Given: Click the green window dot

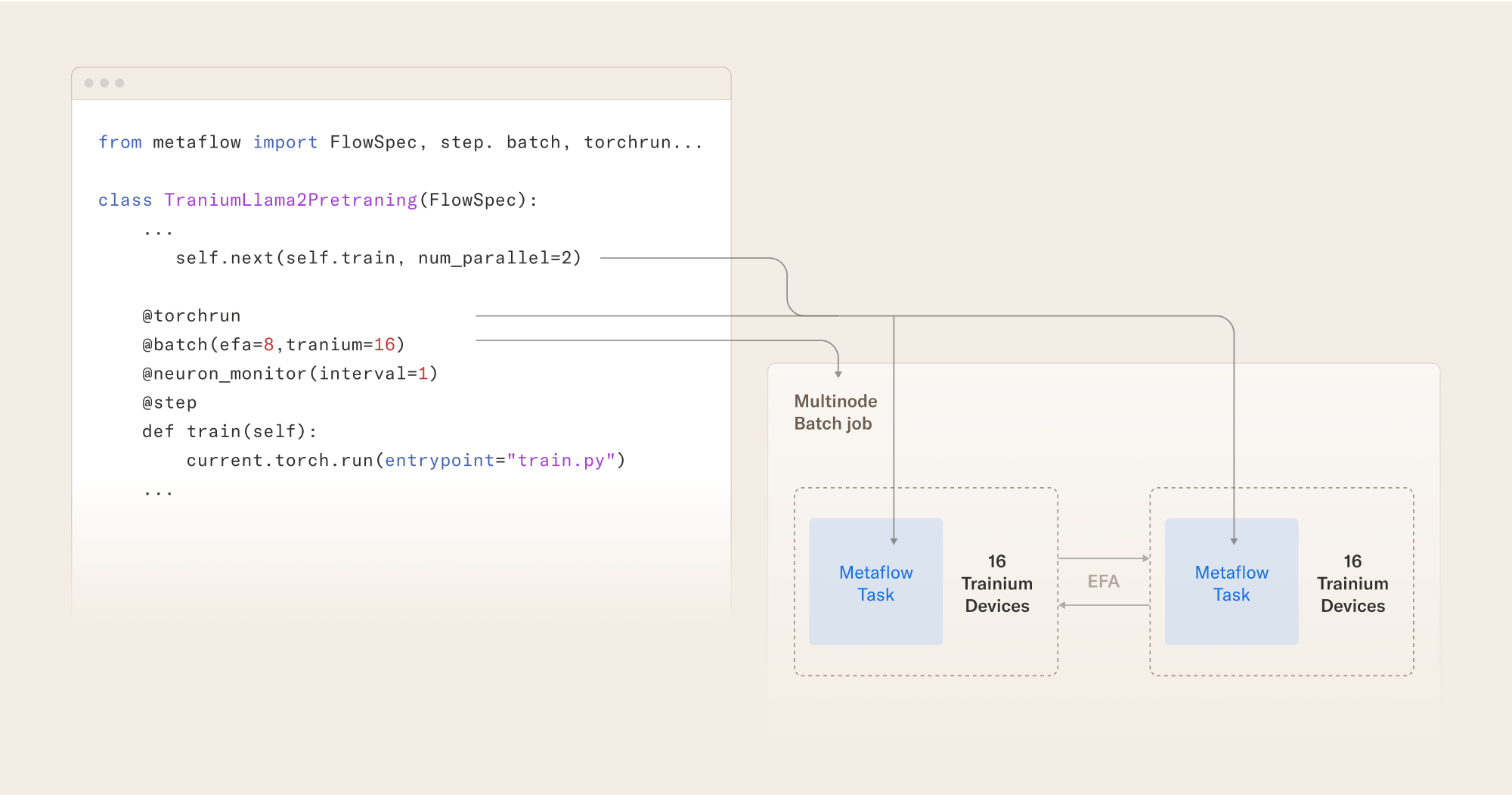Looking at the screenshot, I should (x=119, y=84).
